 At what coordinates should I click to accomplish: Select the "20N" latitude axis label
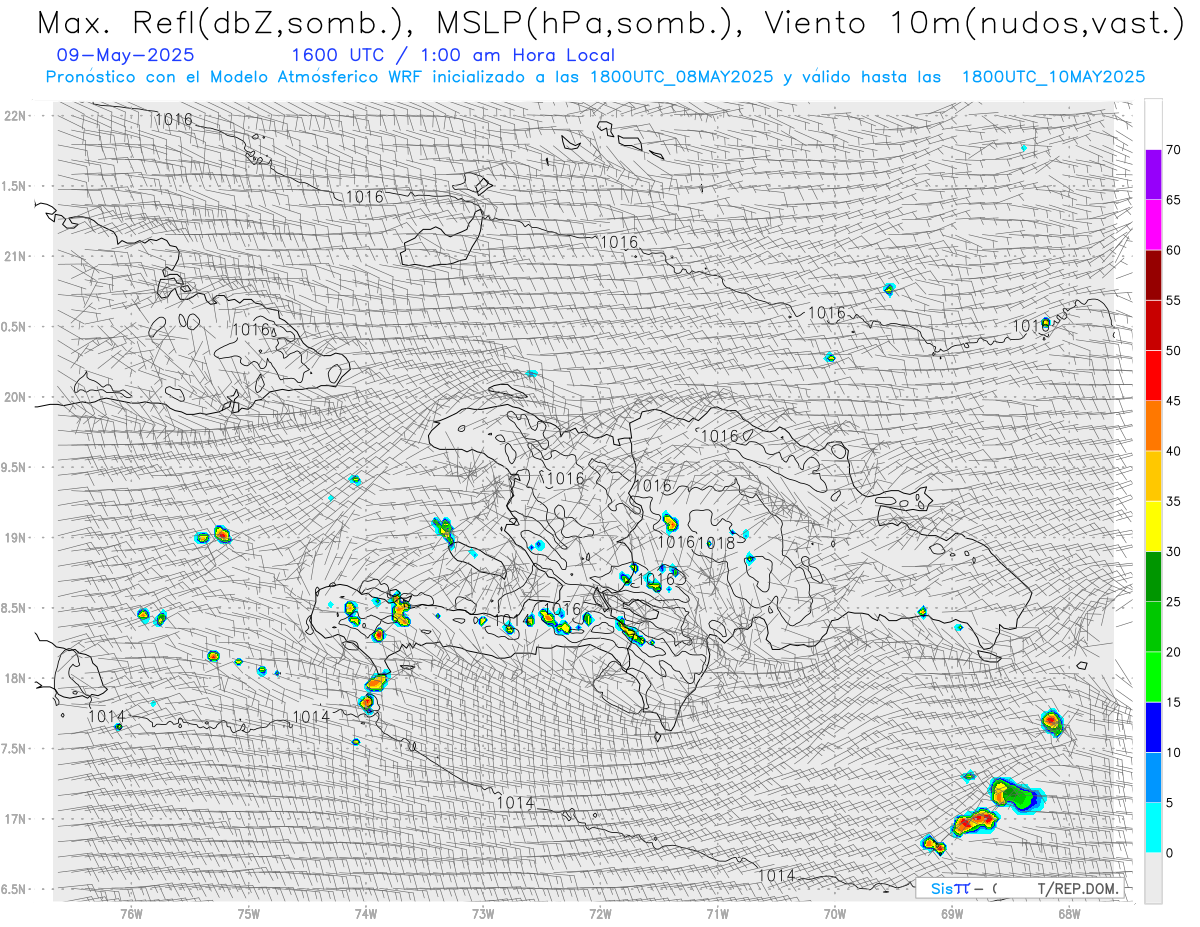click(x=16, y=397)
